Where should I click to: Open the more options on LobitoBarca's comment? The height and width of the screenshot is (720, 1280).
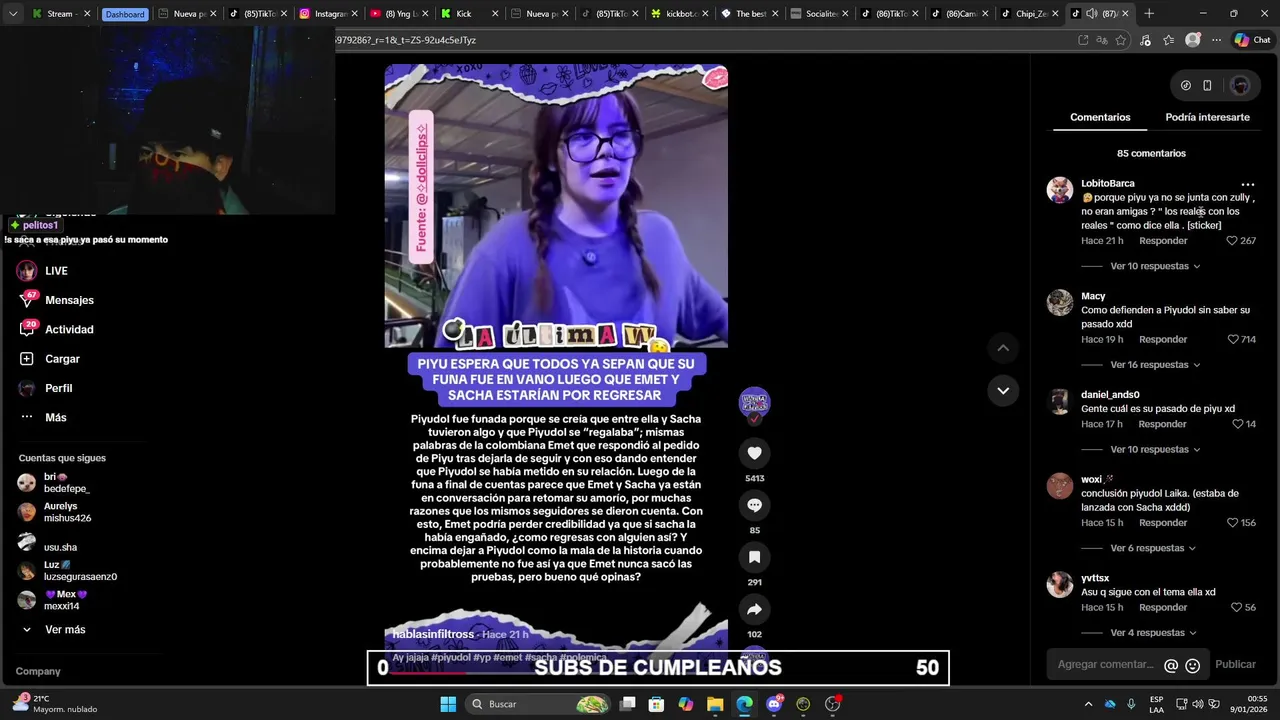[1247, 184]
